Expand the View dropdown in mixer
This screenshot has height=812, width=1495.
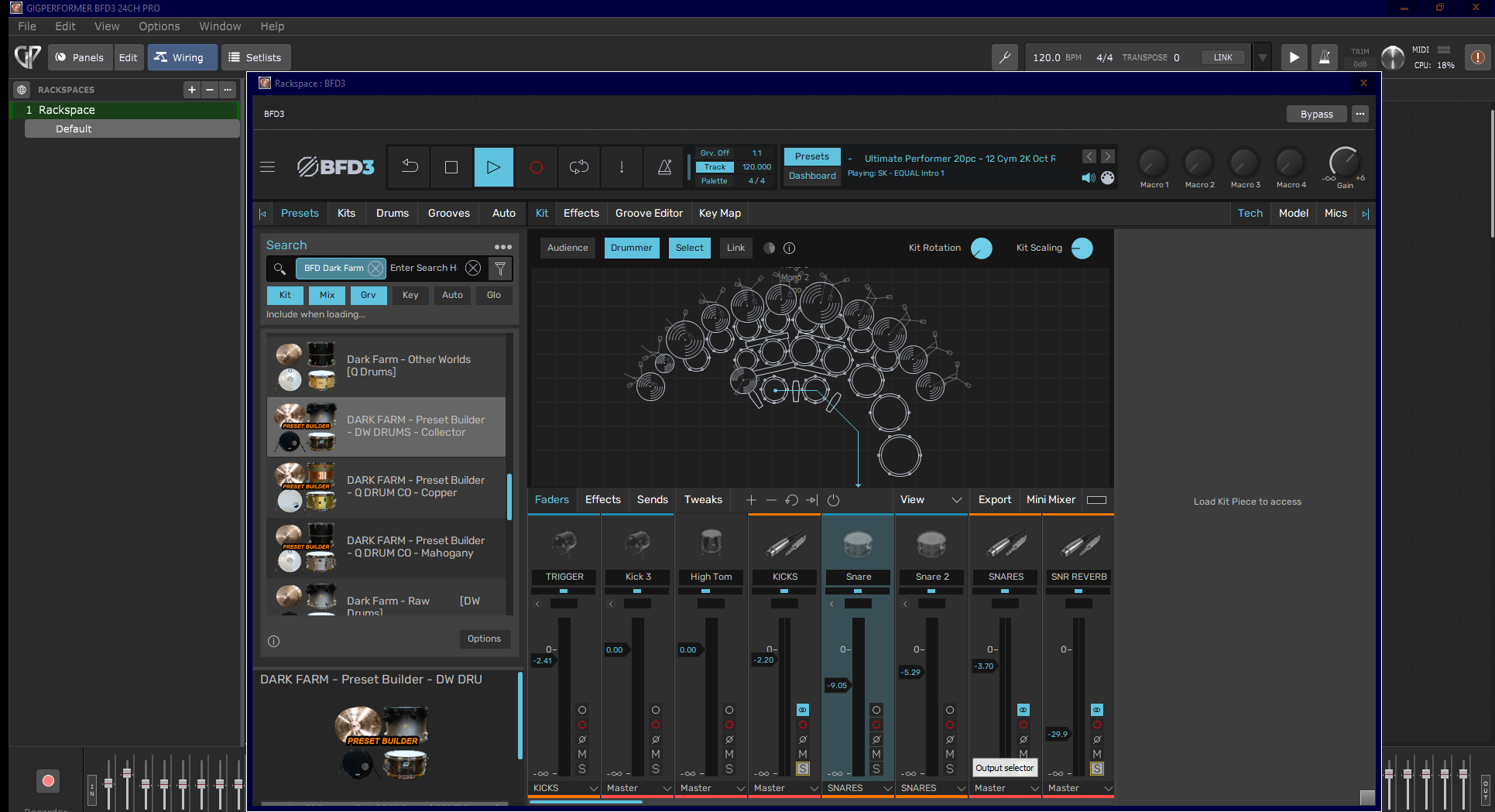click(930, 500)
